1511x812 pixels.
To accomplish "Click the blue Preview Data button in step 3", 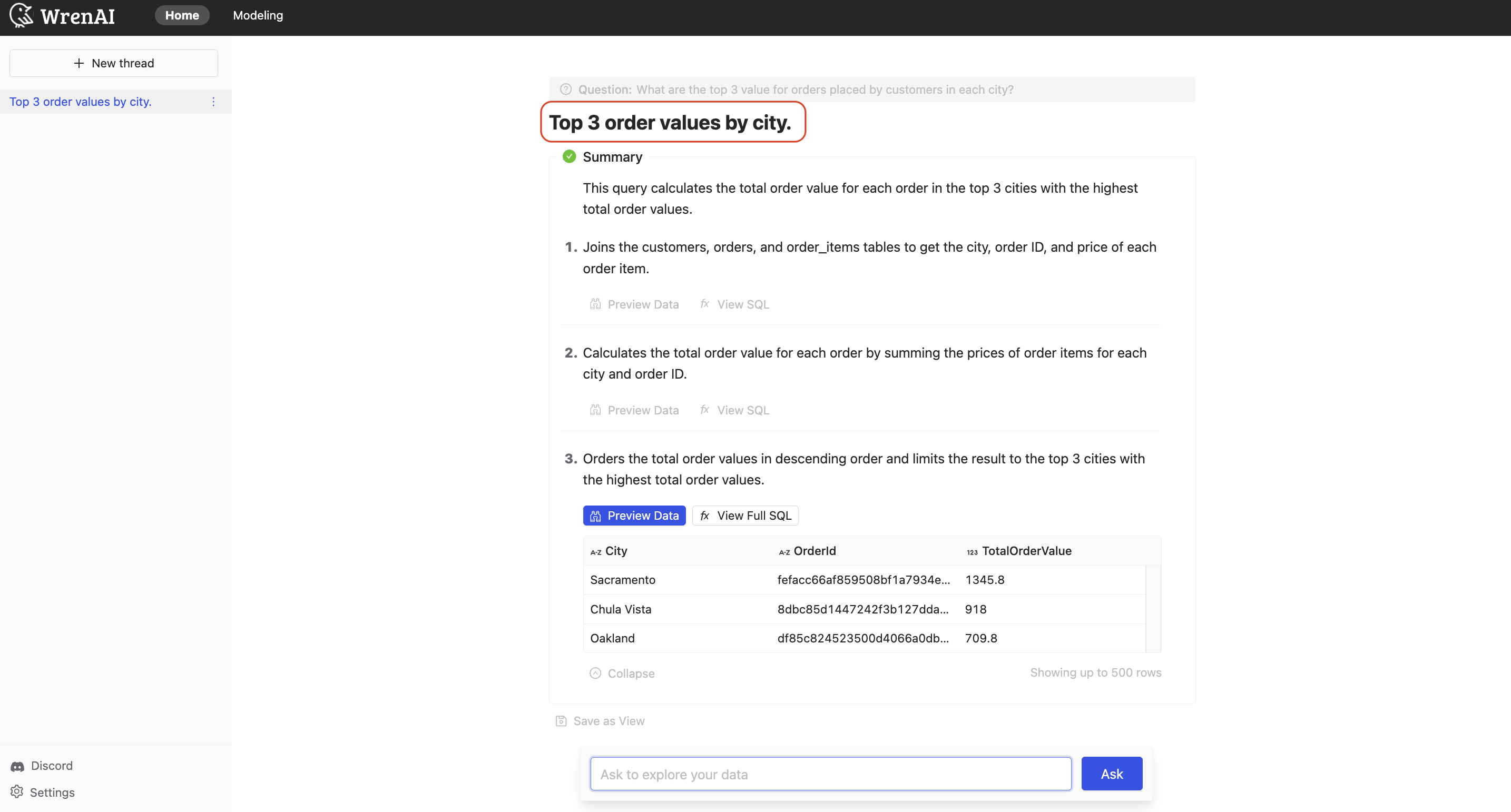I will point(634,516).
